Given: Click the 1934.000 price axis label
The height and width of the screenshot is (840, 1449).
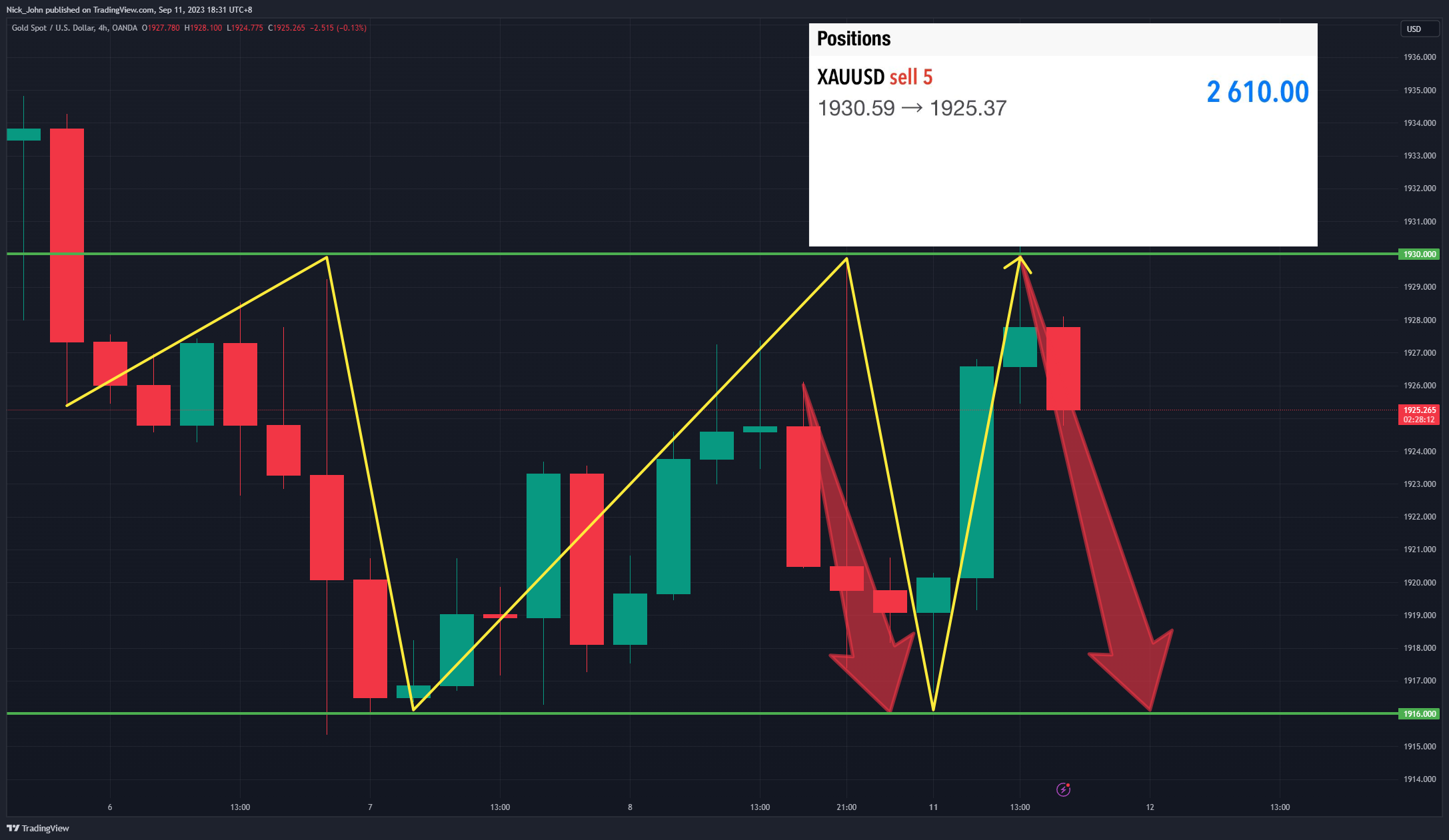Looking at the screenshot, I should (1420, 123).
